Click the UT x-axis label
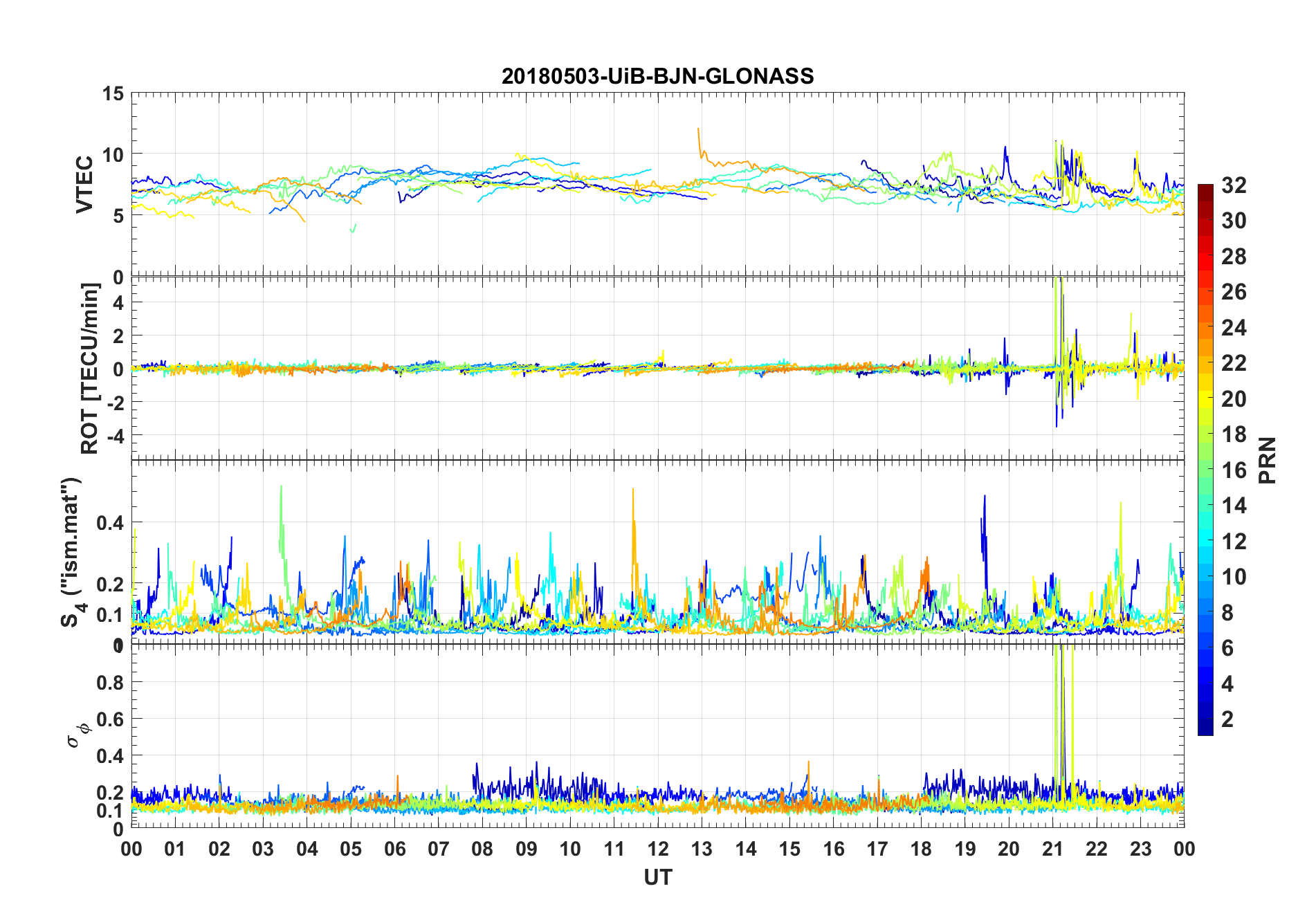Image resolution: width=1316 pixels, height=920 pixels. [657, 878]
